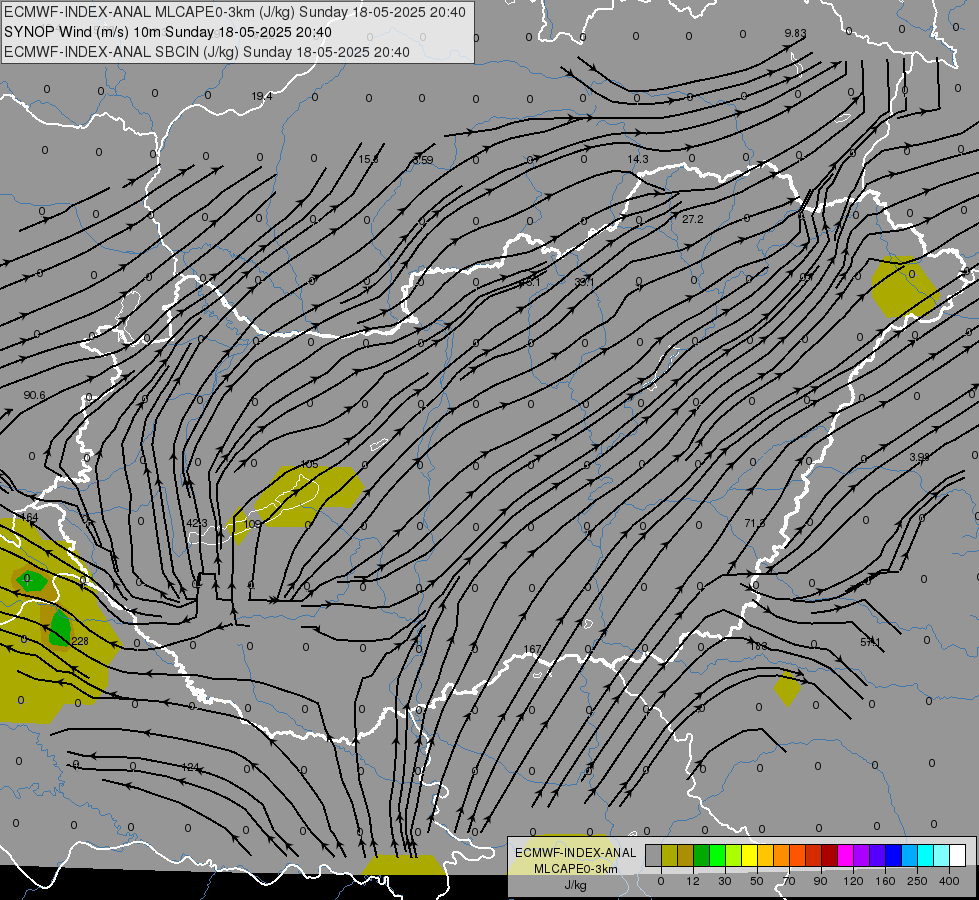This screenshot has height=900, width=979.
Task: Click the gray swatch in the legend
Action: 654,855
